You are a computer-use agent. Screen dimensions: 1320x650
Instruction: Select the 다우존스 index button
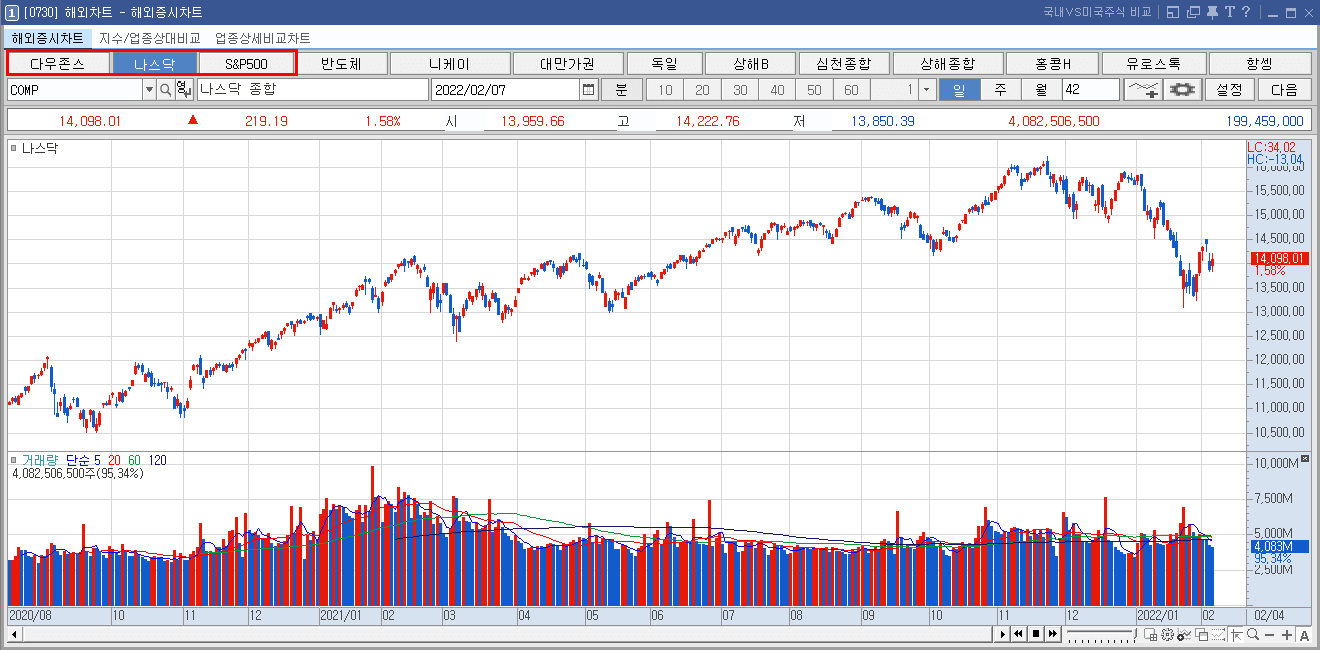[57, 64]
